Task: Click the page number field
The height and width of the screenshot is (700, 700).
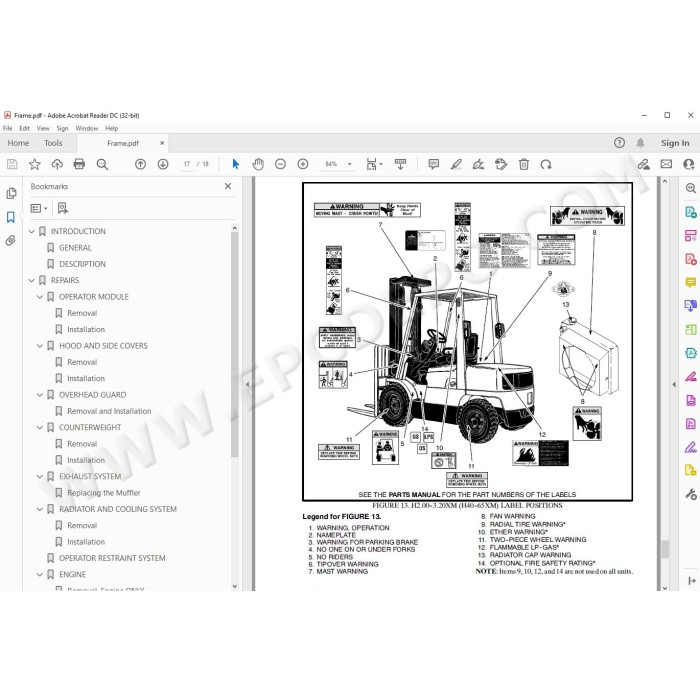Action: (187, 164)
